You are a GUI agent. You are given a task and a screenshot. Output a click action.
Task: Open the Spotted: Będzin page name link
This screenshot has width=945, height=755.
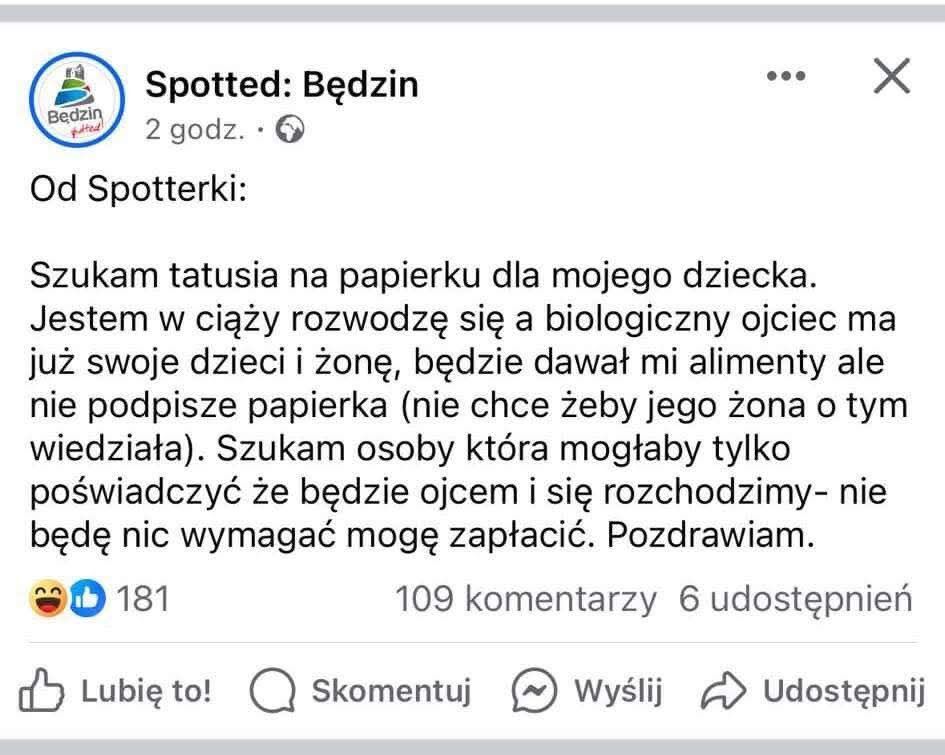pos(282,85)
